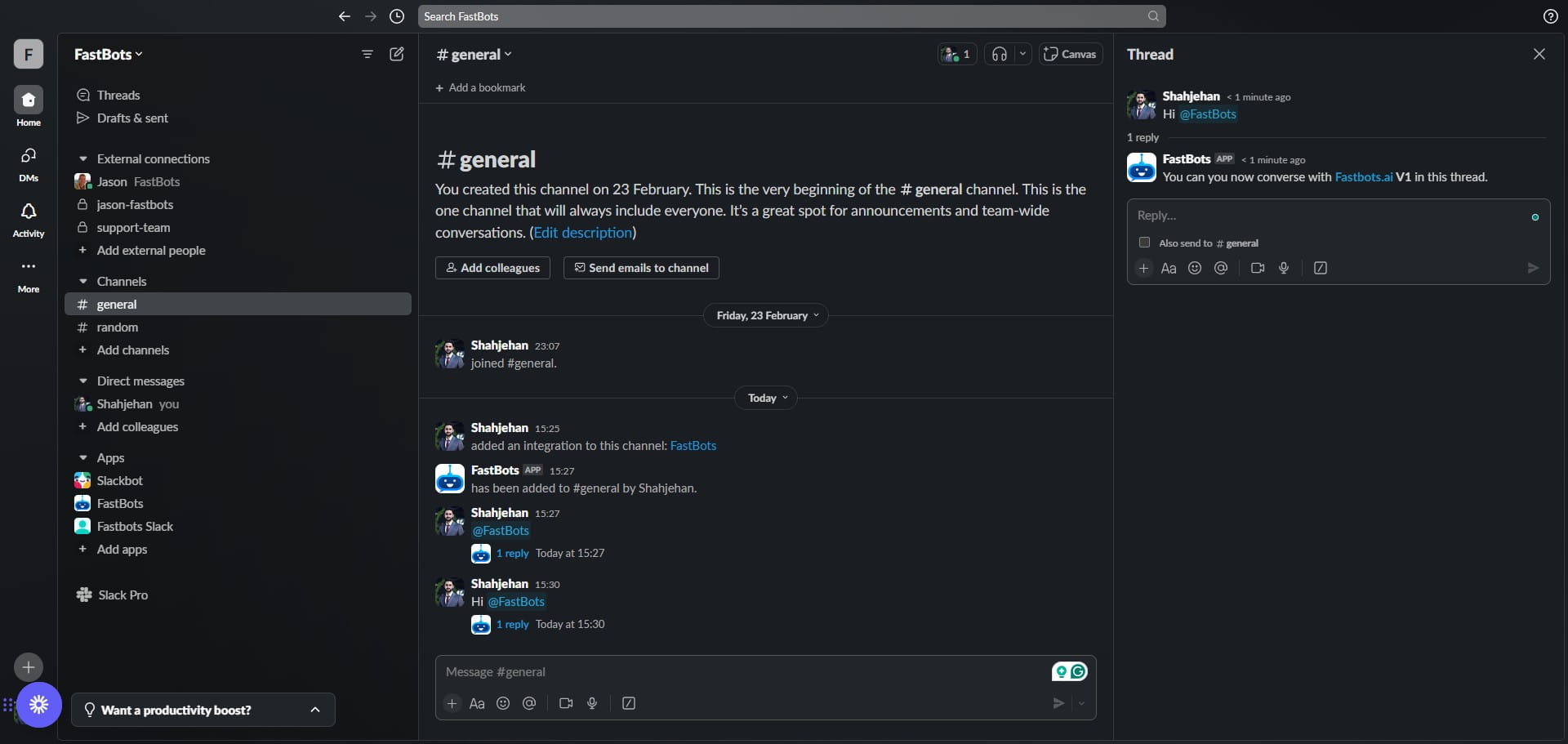Click the FastBots workspace F tile
Image resolution: width=1568 pixels, height=744 pixels.
(29, 54)
